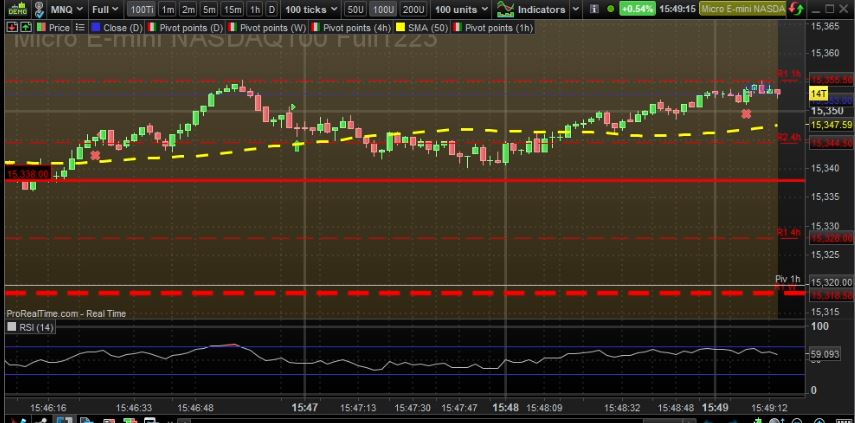The height and width of the screenshot is (423, 855).
Task: Click the green up-arrow panel icon
Action: pos(26,27)
